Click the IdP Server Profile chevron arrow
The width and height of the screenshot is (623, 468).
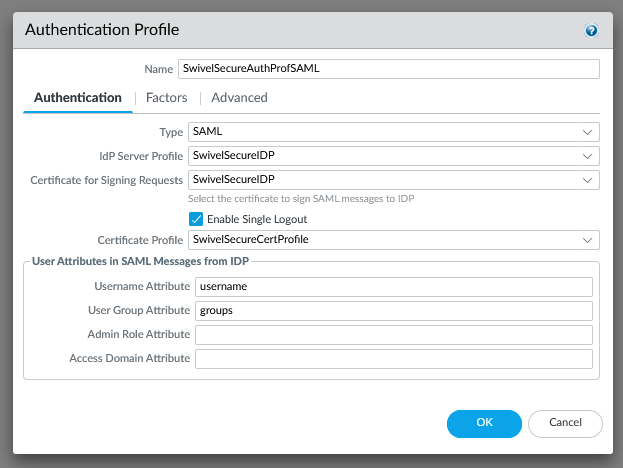(587, 156)
